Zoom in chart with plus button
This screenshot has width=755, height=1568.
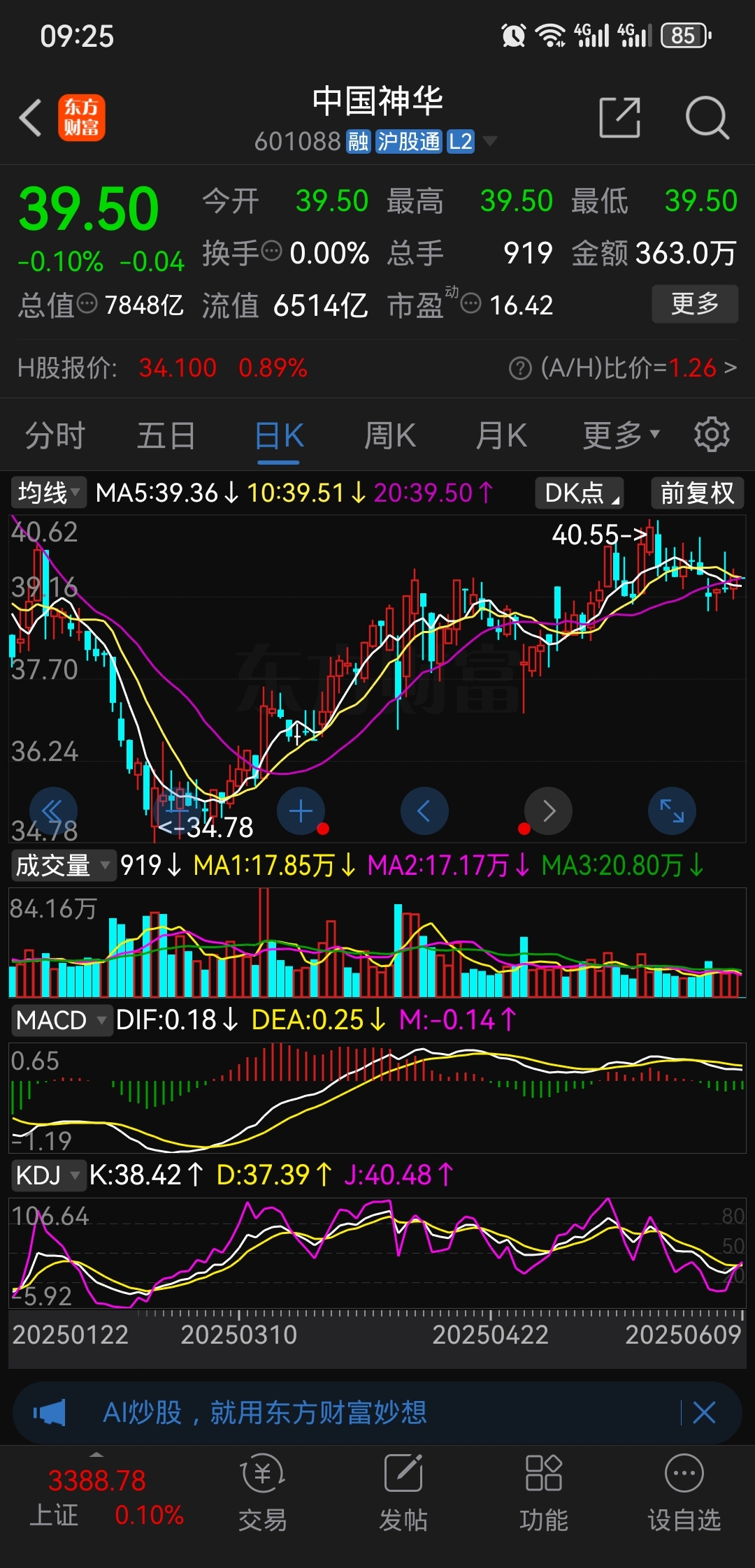301,811
